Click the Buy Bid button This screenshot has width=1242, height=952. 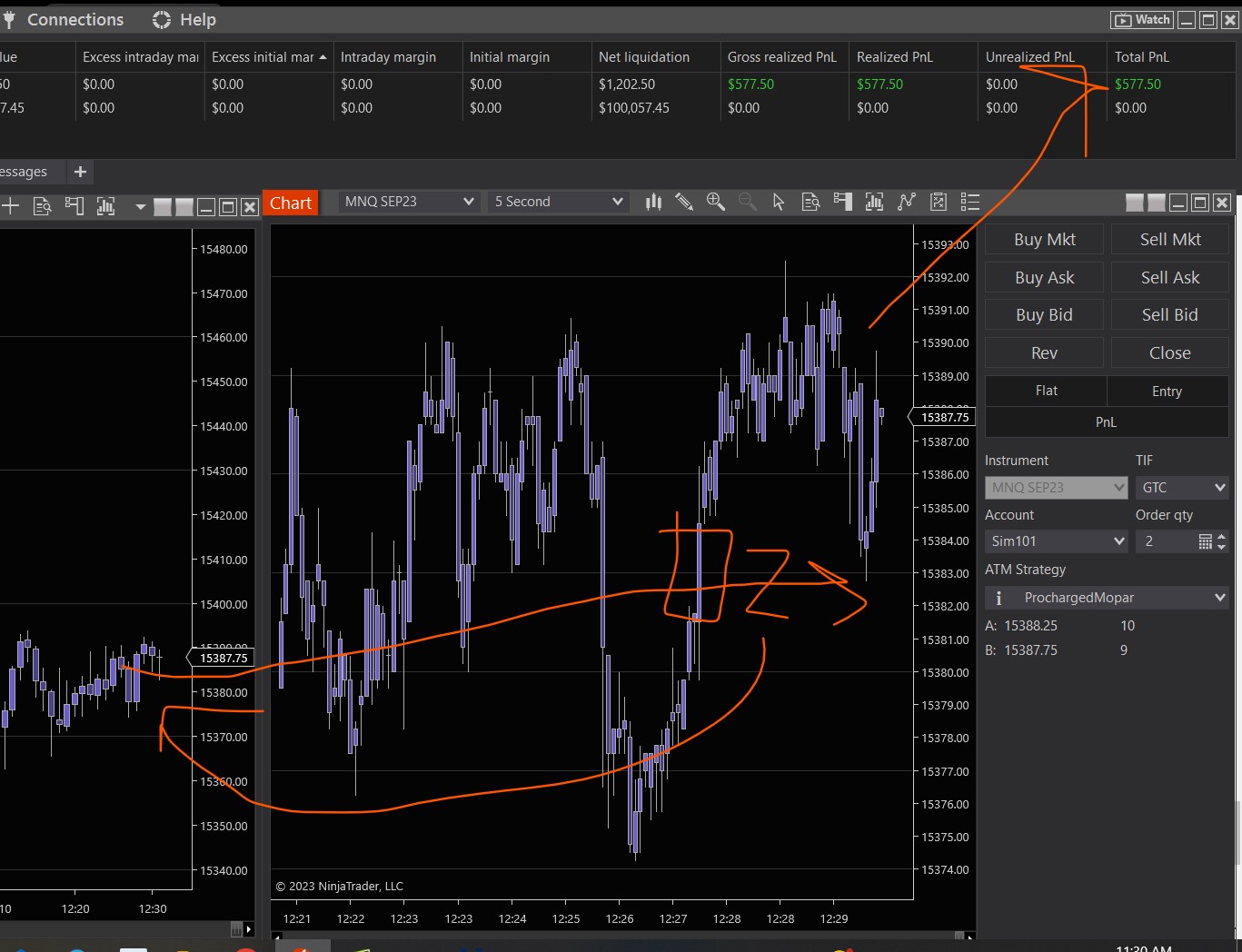click(1045, 314)
